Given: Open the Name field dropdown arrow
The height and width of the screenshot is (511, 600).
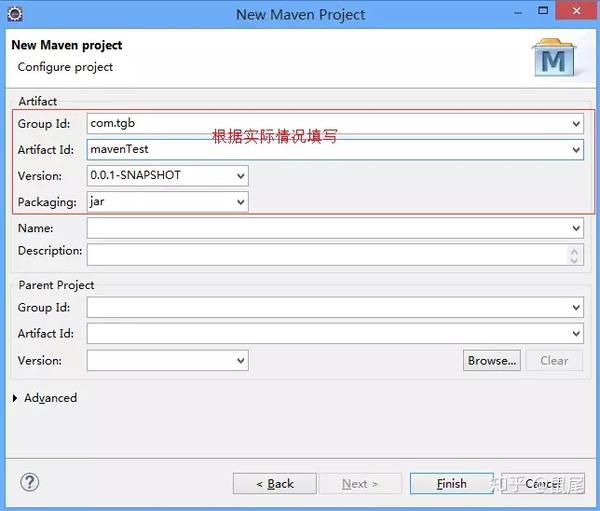Looking at the screenshot, I should click(x=576, y=228).
